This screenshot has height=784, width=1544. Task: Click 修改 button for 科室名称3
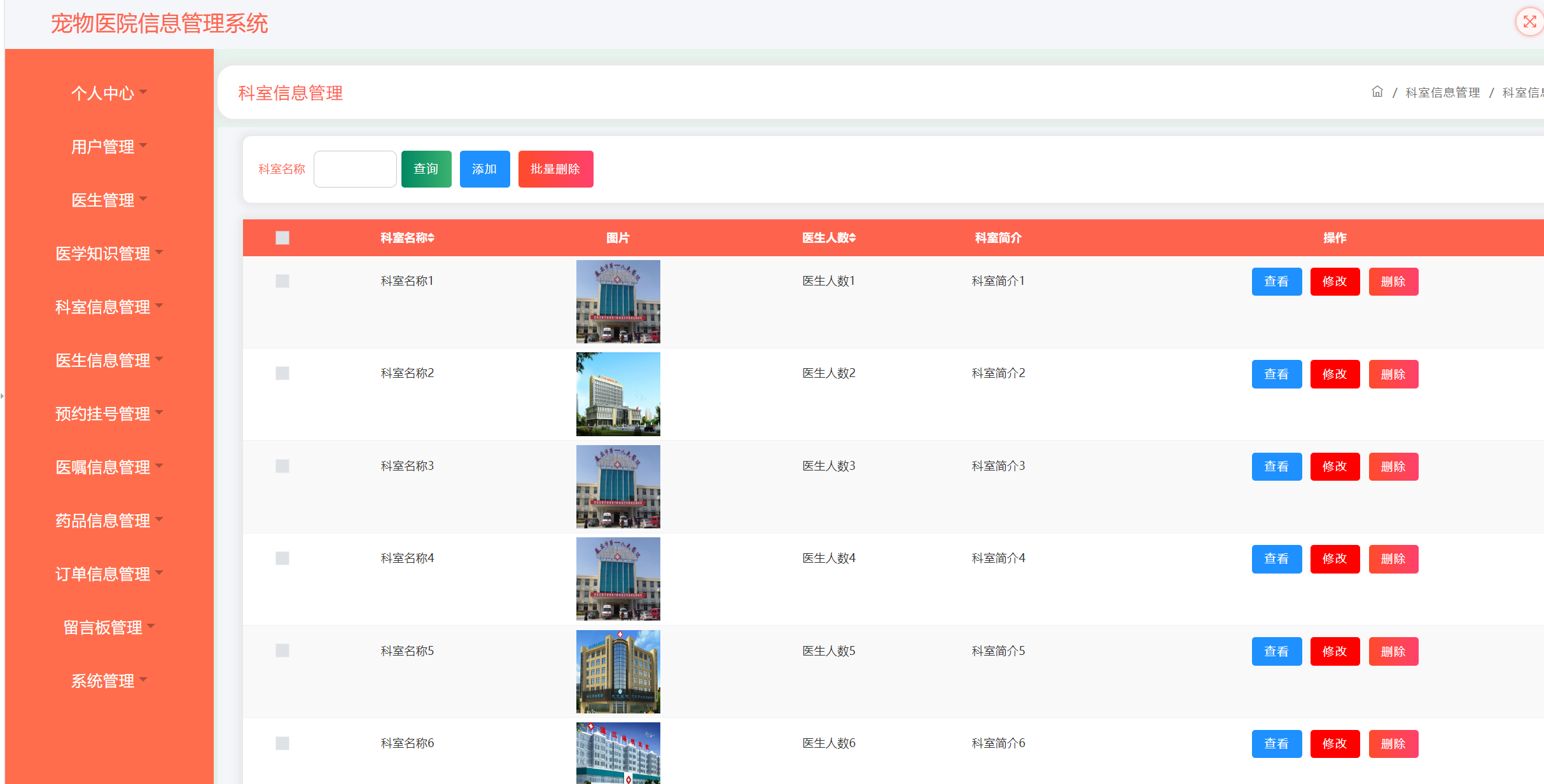point(1335,467)
